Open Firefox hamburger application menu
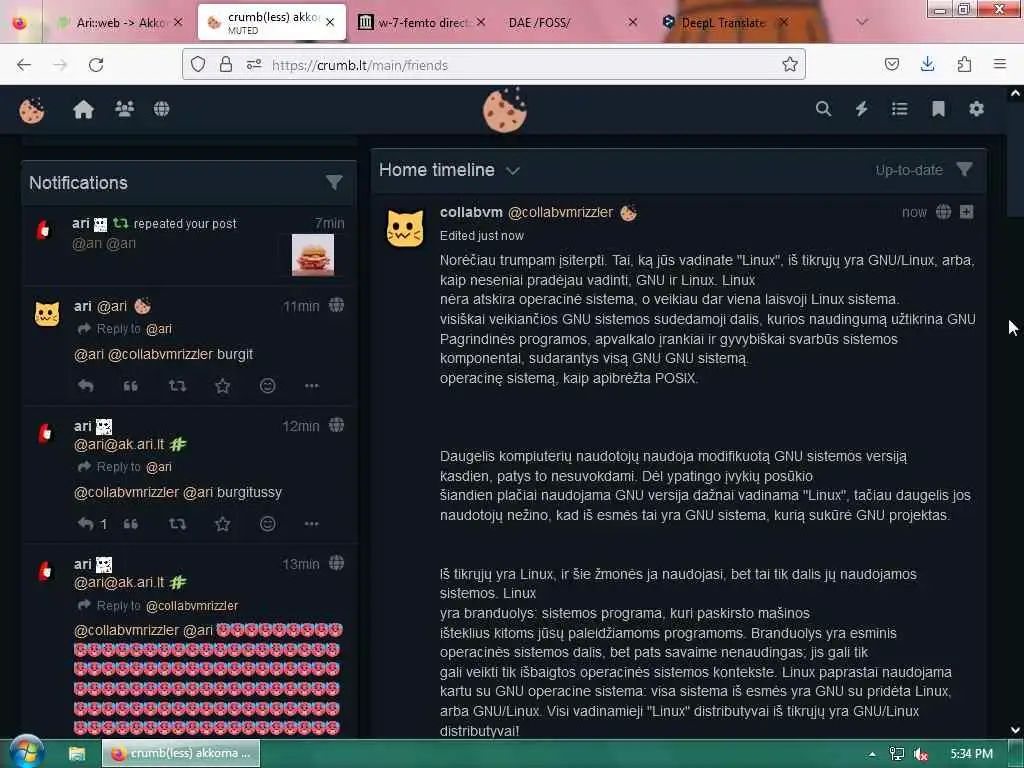The image size is (1024, 768). pos(1000,63)
